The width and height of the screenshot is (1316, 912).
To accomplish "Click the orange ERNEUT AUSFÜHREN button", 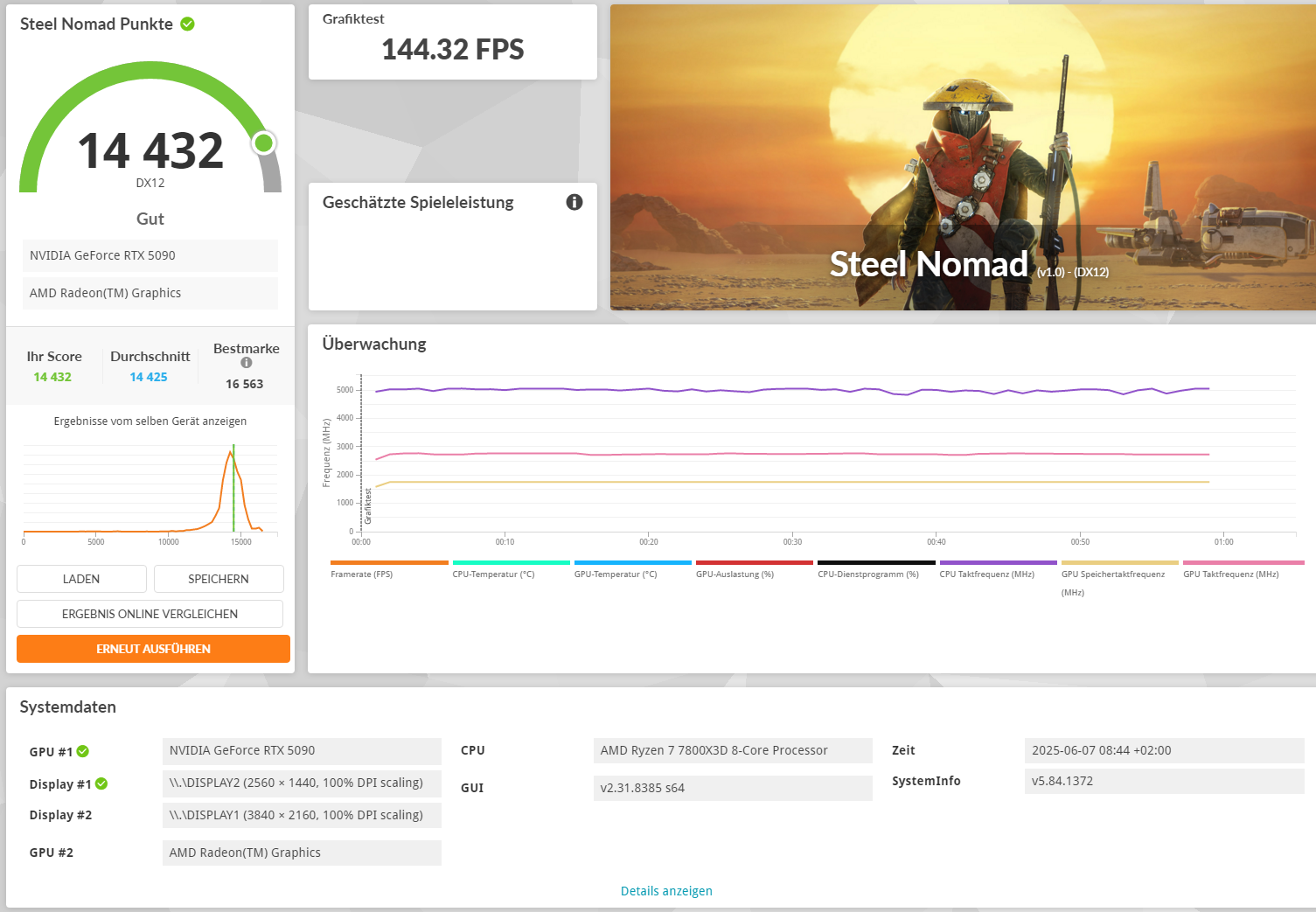I will 153,649.
